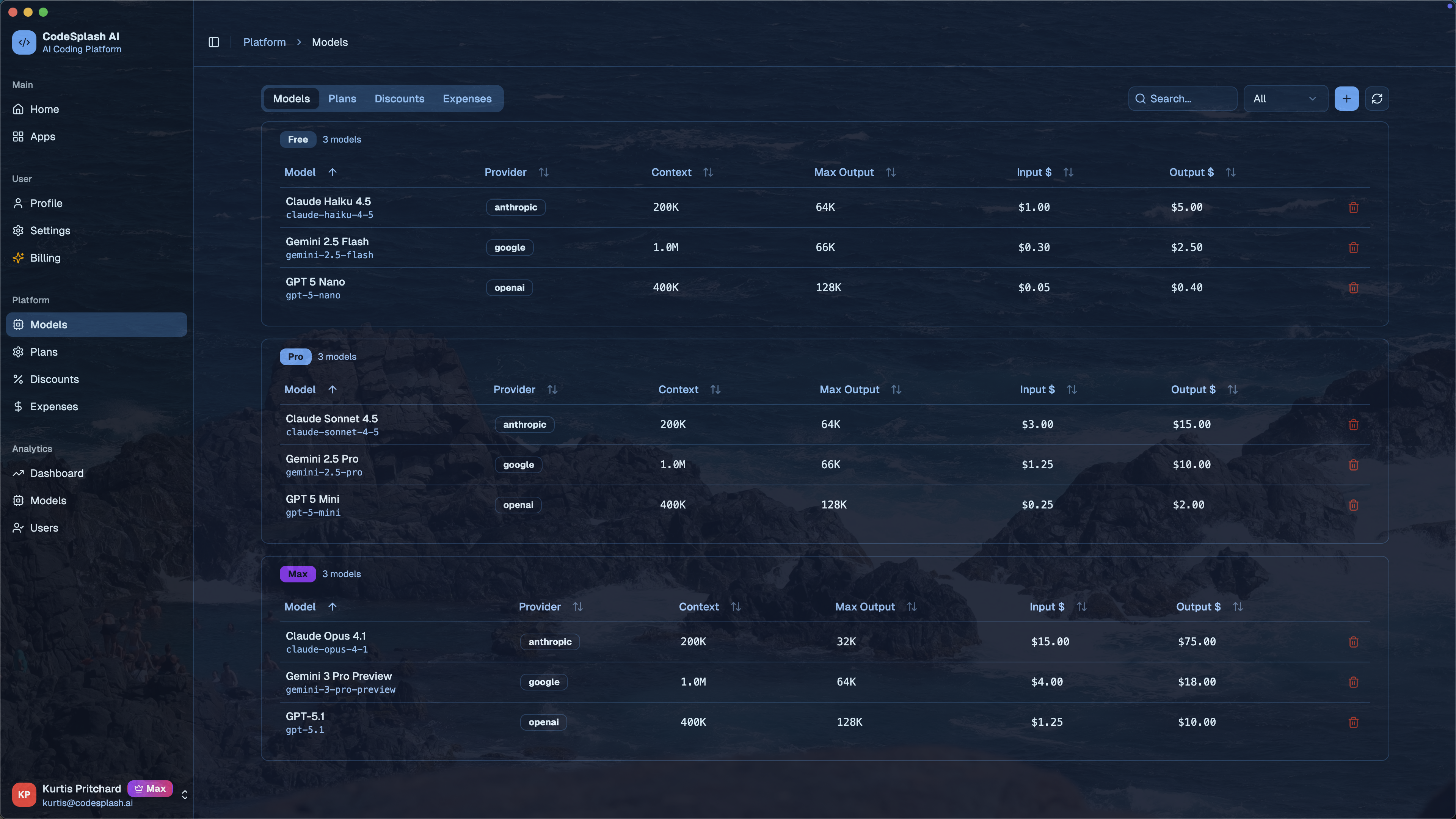Delete the Claude Haiku 4.5 model row

click(1353, 207)
